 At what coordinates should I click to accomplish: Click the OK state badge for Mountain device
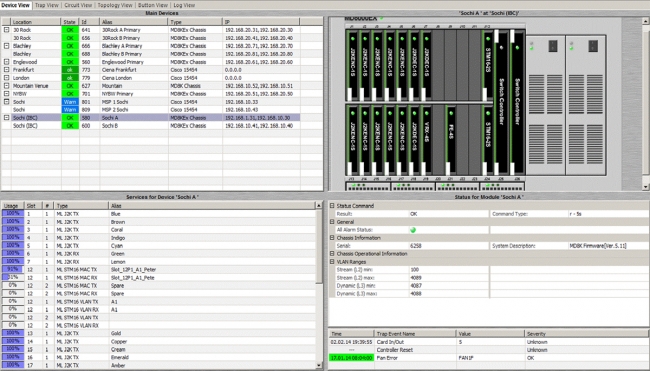point(70,86)
